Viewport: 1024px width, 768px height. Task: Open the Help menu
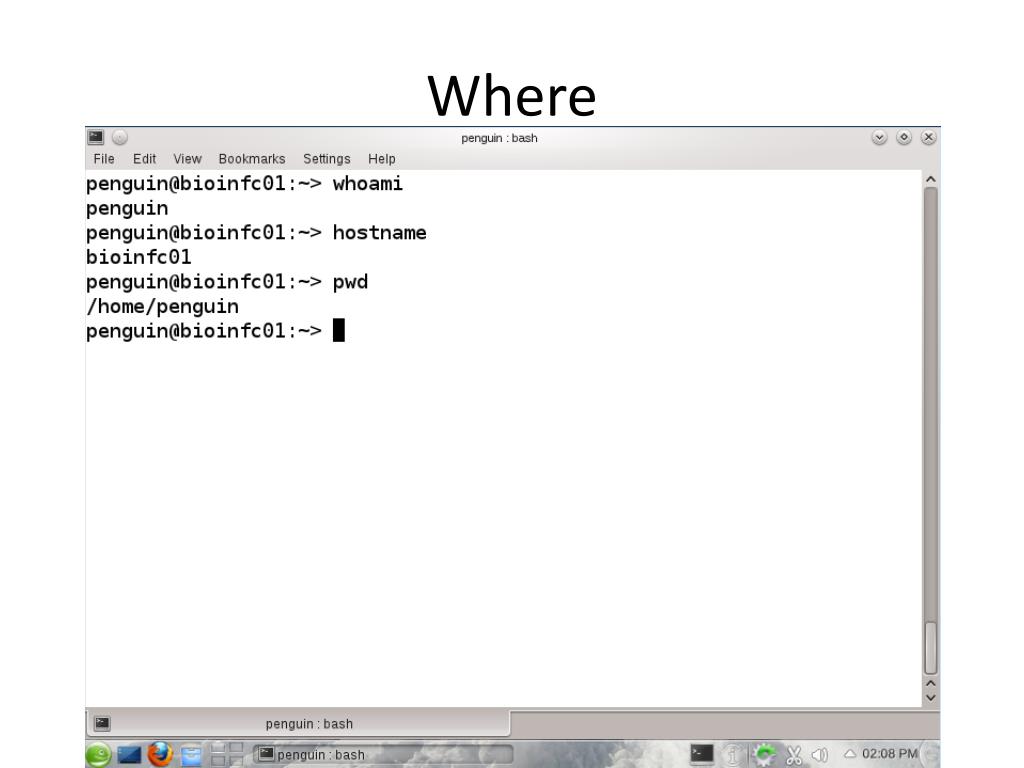(x=381, y=159)
